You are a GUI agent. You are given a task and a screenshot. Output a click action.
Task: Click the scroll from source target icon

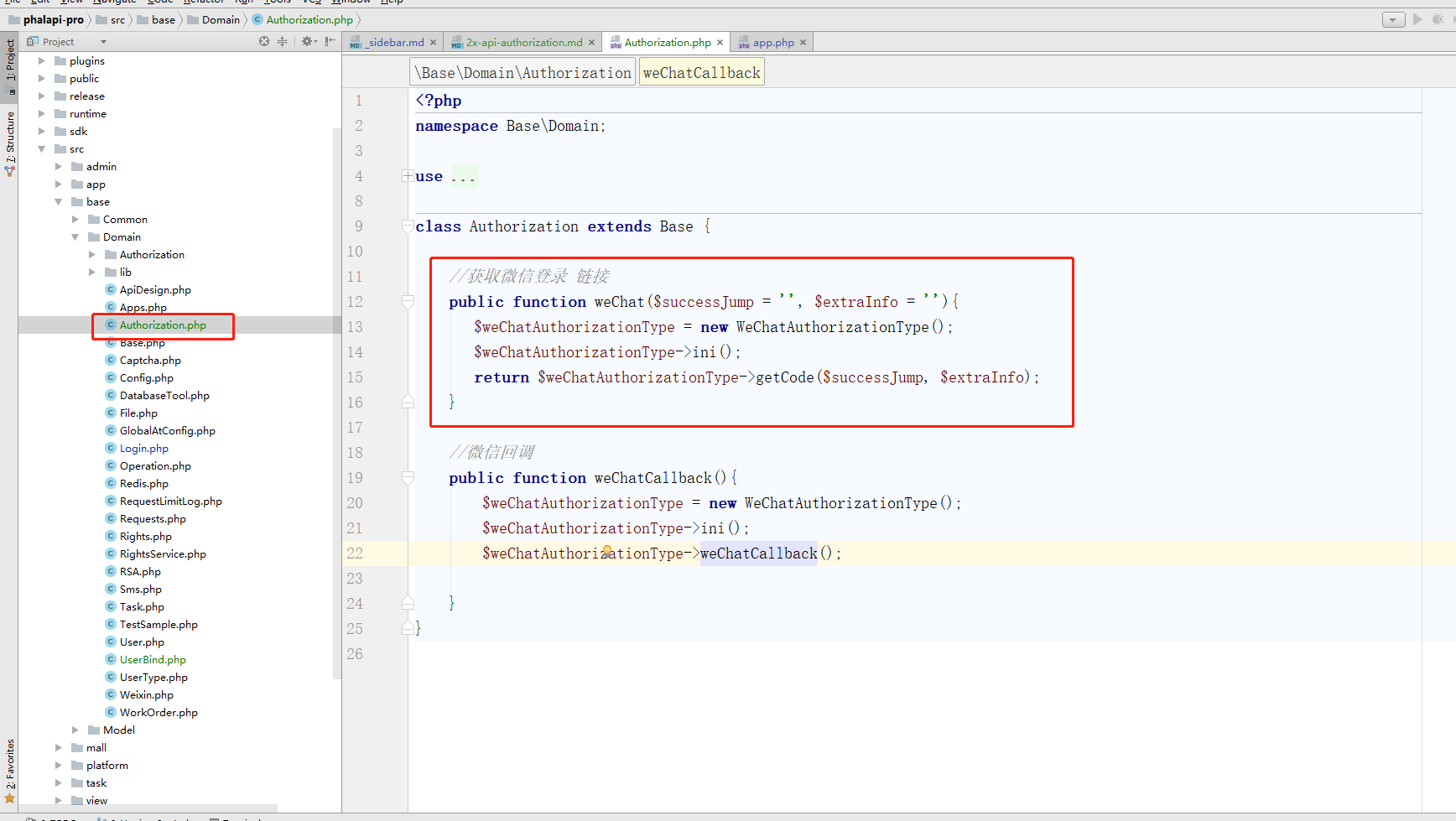click(264, 41)
